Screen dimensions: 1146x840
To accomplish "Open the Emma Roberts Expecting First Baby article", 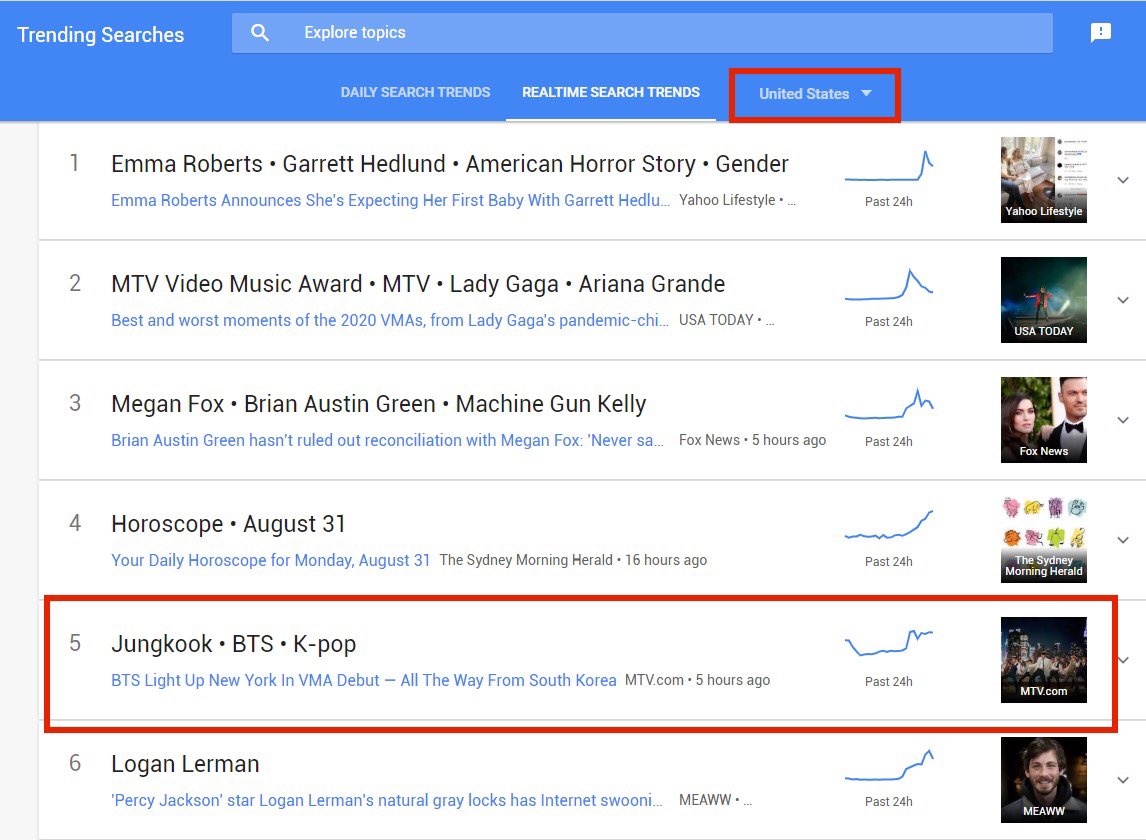I will (x=390, y=200).
